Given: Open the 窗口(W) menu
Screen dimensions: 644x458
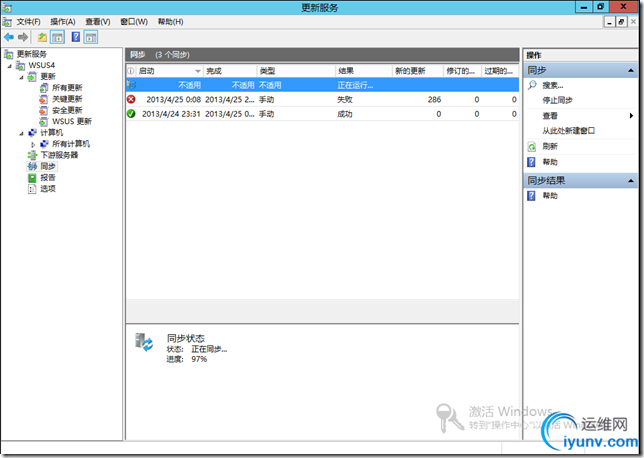Looking at the screenshot, I should [134, 22].
